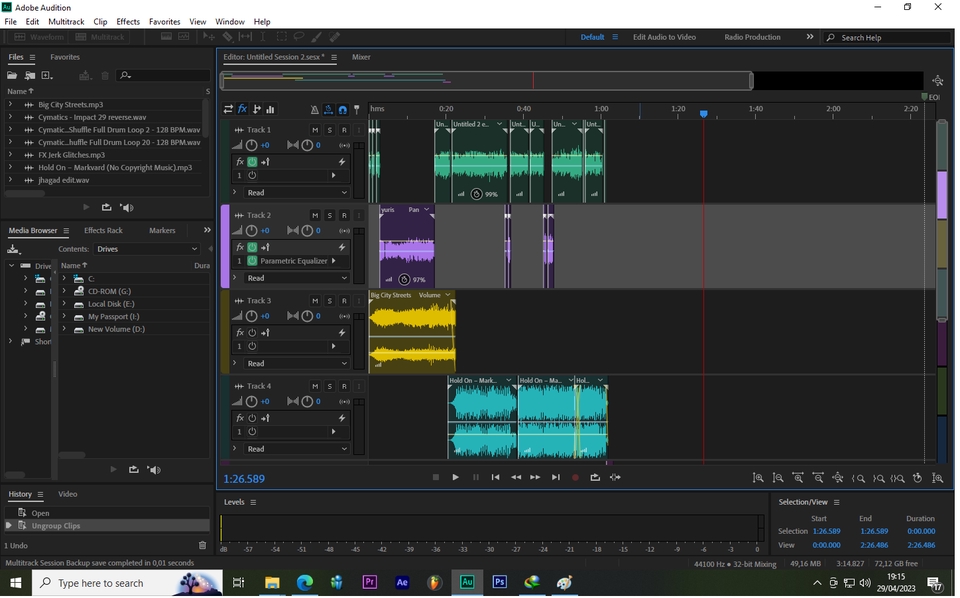Click the Rewind transport button
Viewport: 960px width, 598px height.
[x=516, y=477]
